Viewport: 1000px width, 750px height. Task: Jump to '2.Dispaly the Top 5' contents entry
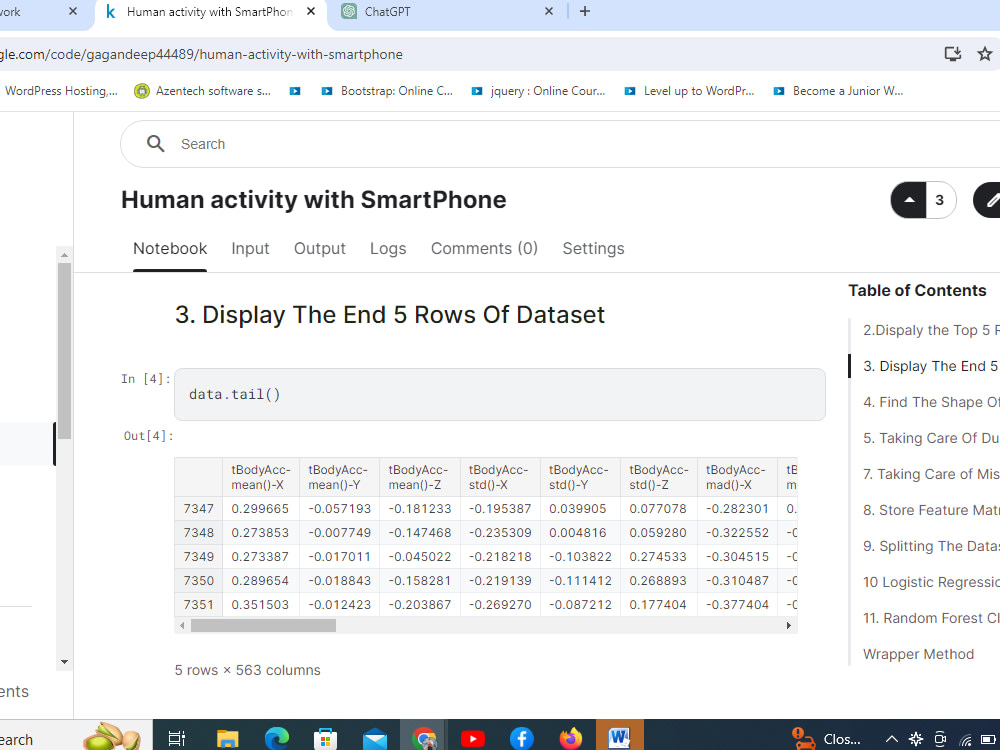point(931,330)
